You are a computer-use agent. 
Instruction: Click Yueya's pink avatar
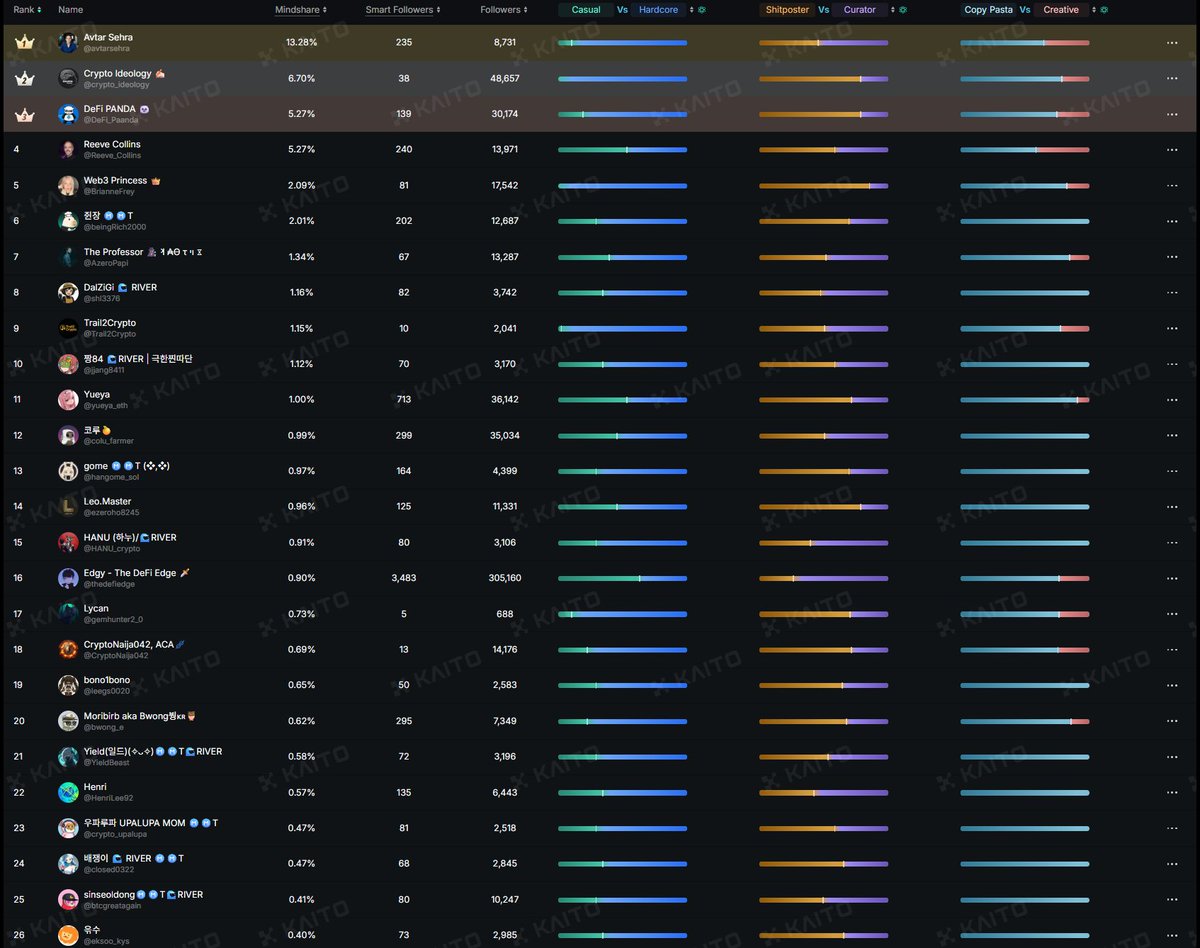click(68, 400)
